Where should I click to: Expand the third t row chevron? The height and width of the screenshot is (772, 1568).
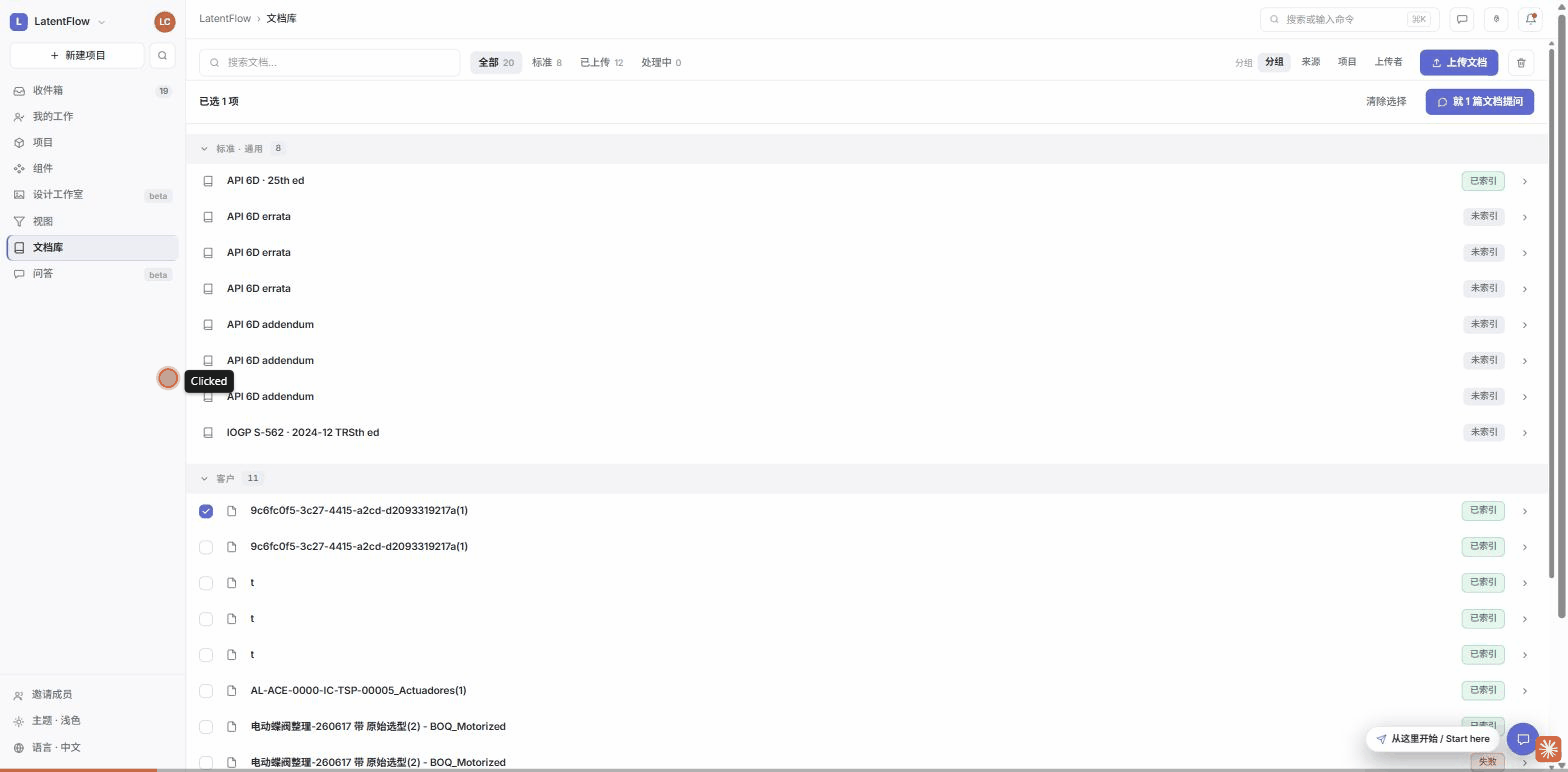tap(1524, 655)
